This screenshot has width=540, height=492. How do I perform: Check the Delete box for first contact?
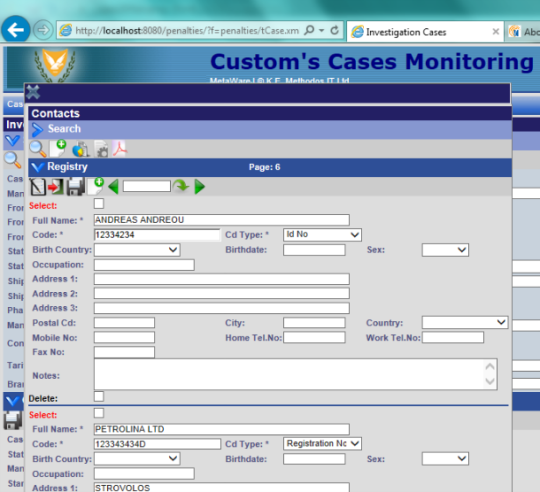pos(99,396)
